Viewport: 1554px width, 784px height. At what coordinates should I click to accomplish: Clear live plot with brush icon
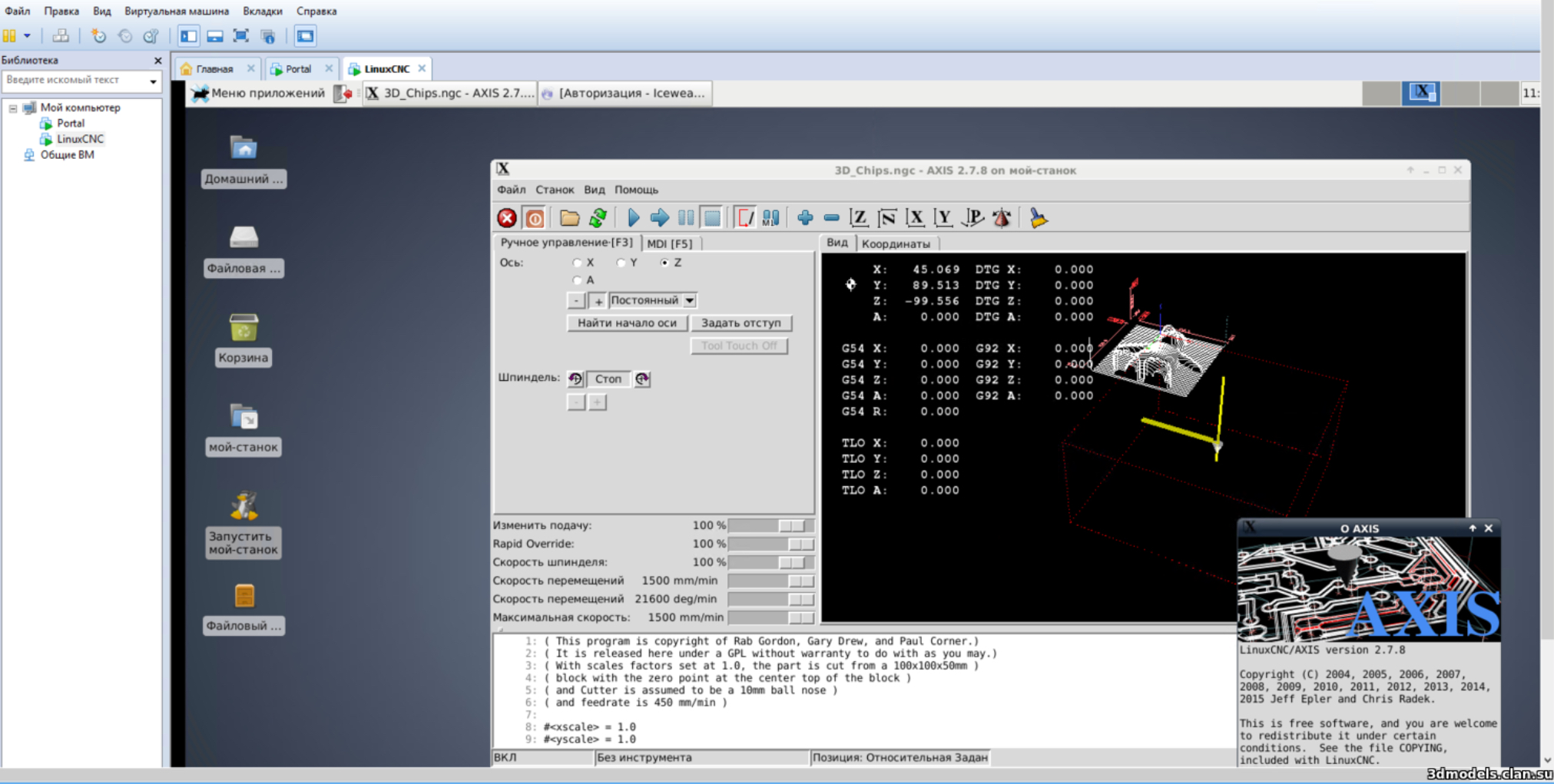1039,218
